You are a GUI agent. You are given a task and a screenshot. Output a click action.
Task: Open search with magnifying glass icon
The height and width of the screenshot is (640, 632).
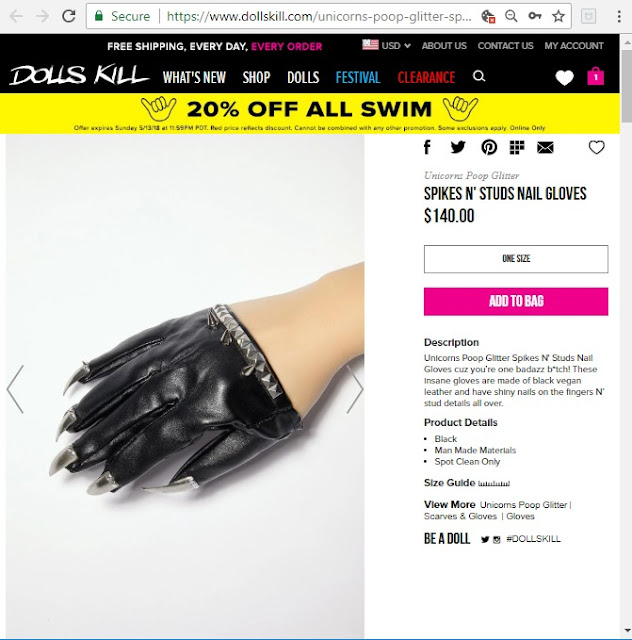point(479,76)
